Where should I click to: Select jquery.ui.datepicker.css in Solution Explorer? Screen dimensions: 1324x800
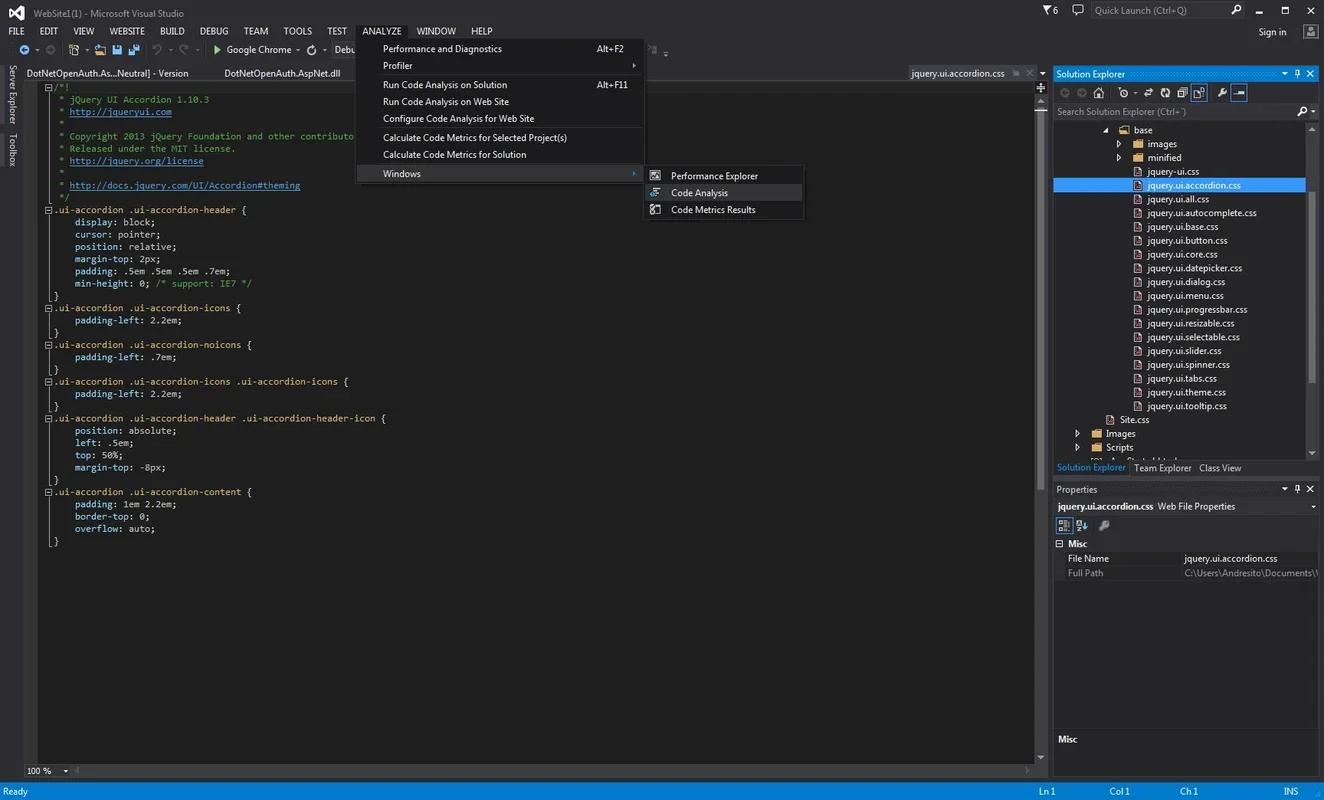[1194, 268]
